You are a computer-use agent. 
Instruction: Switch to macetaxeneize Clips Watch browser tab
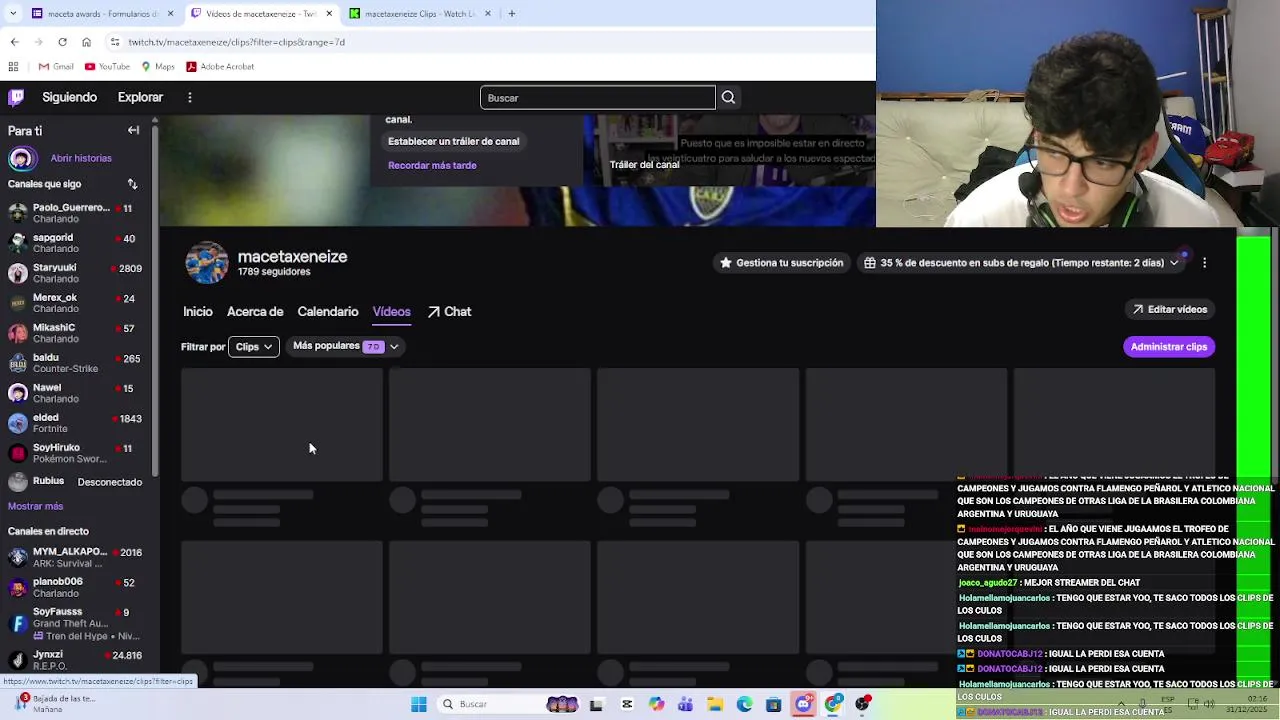[x=420, y=14]
